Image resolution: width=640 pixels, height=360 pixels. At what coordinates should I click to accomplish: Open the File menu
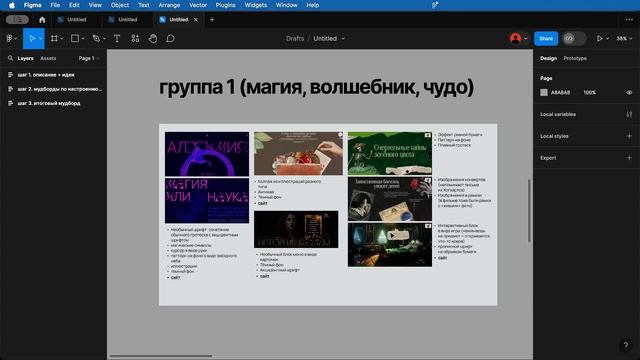click(x=55, y=5)
